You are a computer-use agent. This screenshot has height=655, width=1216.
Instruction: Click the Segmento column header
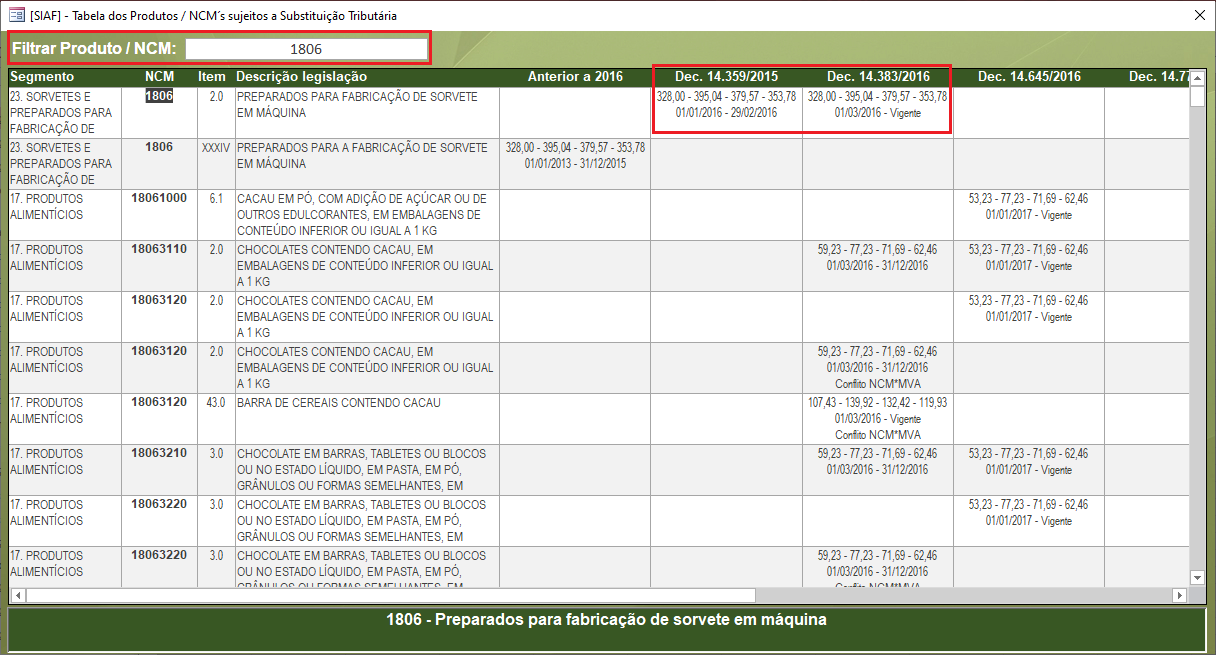click(x=42, y=77)
